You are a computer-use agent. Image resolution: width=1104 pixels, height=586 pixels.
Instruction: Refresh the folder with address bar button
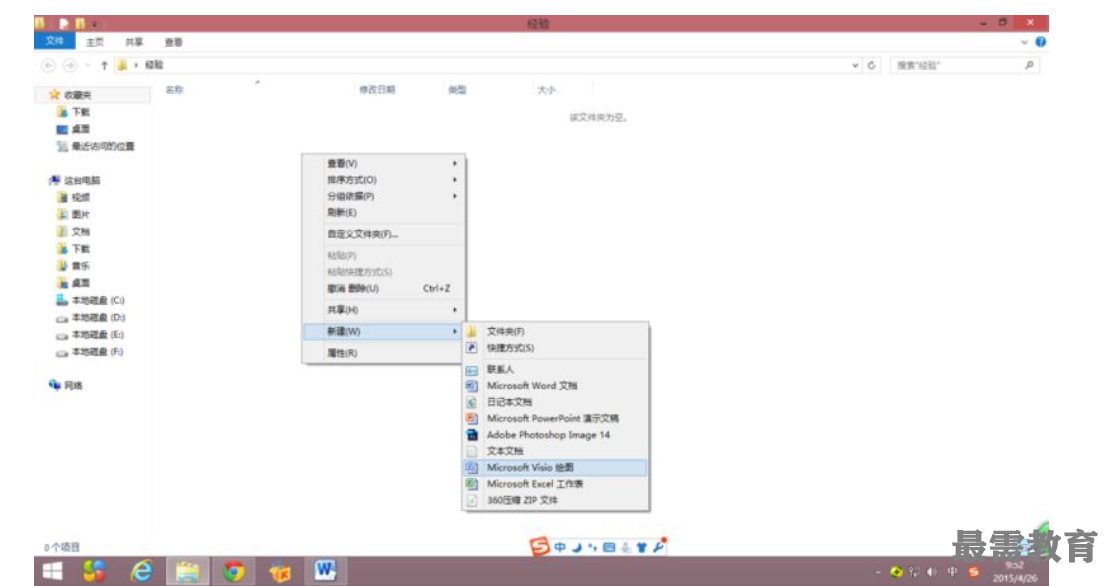(872, 65)
